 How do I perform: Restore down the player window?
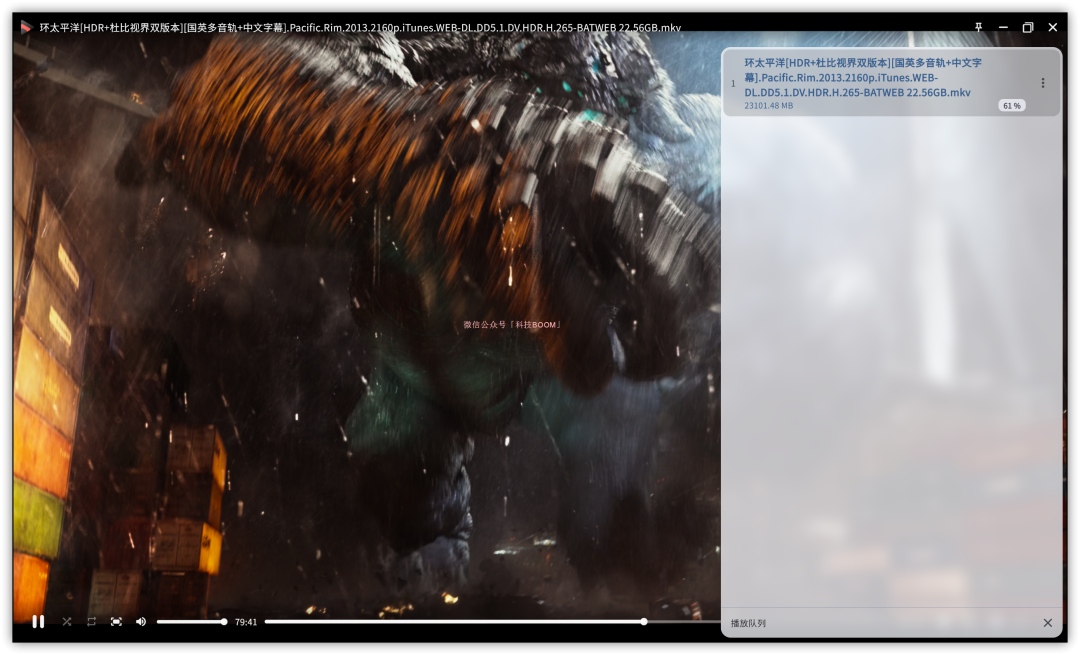[1028, 27]
